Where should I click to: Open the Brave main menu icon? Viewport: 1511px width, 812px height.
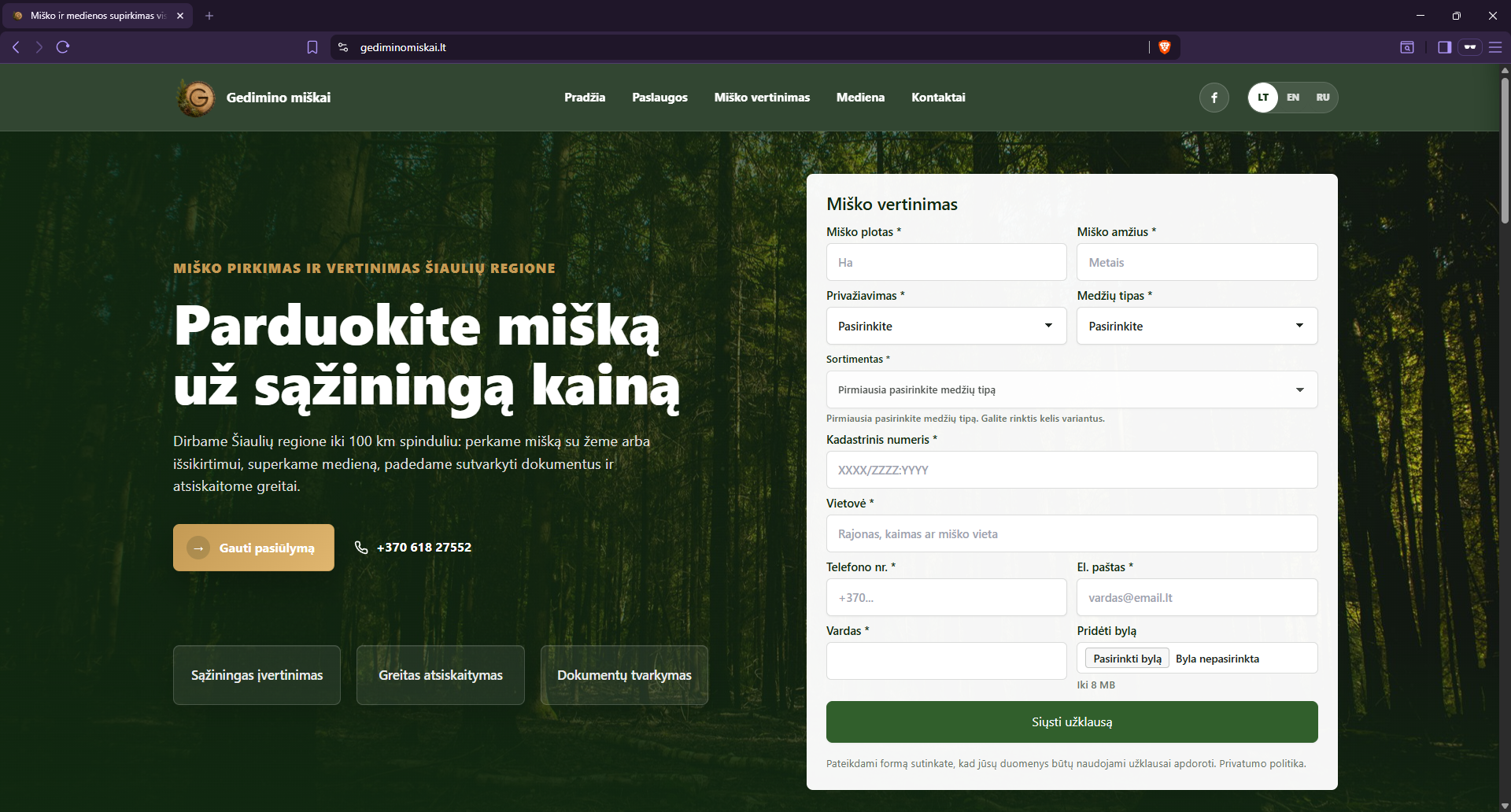pyautogui.click(x=1495, y=47)
